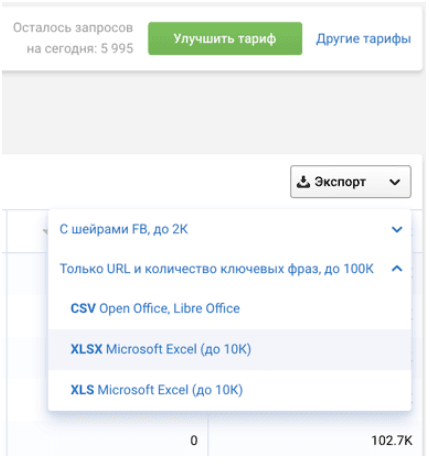Click the download icon on Экспорт button
430x465 pixels.
pos(303,182)
